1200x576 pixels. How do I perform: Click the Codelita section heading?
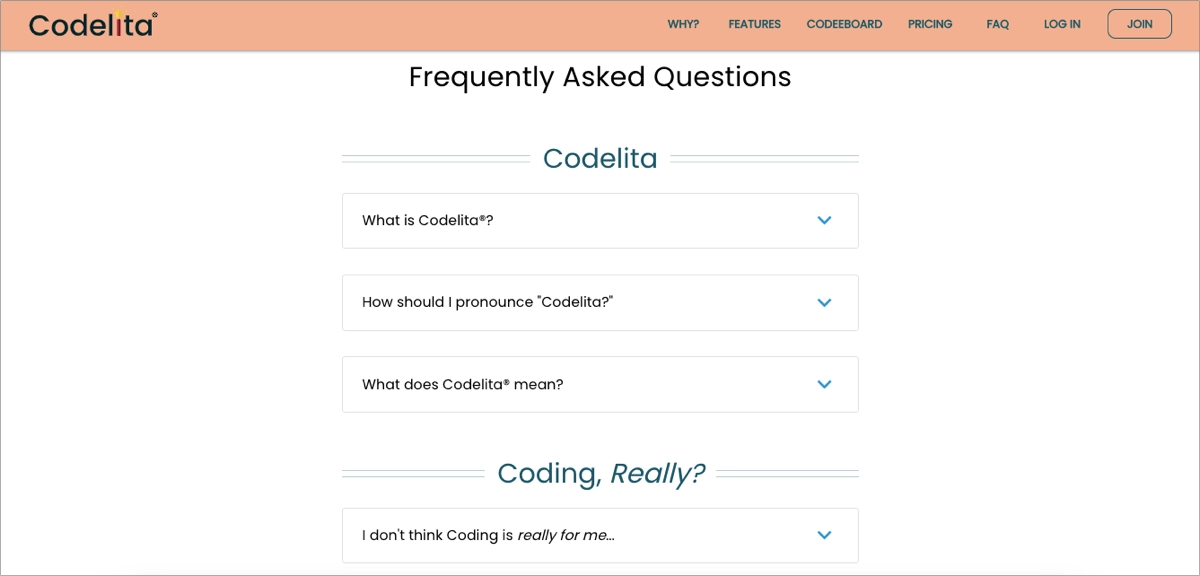coord(600,158)
